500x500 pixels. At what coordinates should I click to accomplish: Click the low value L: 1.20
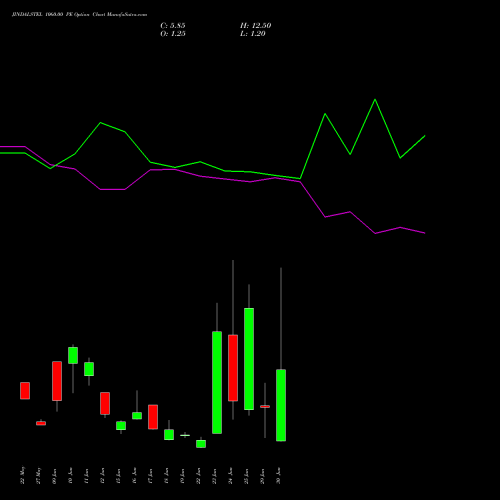tap(253, 34)
